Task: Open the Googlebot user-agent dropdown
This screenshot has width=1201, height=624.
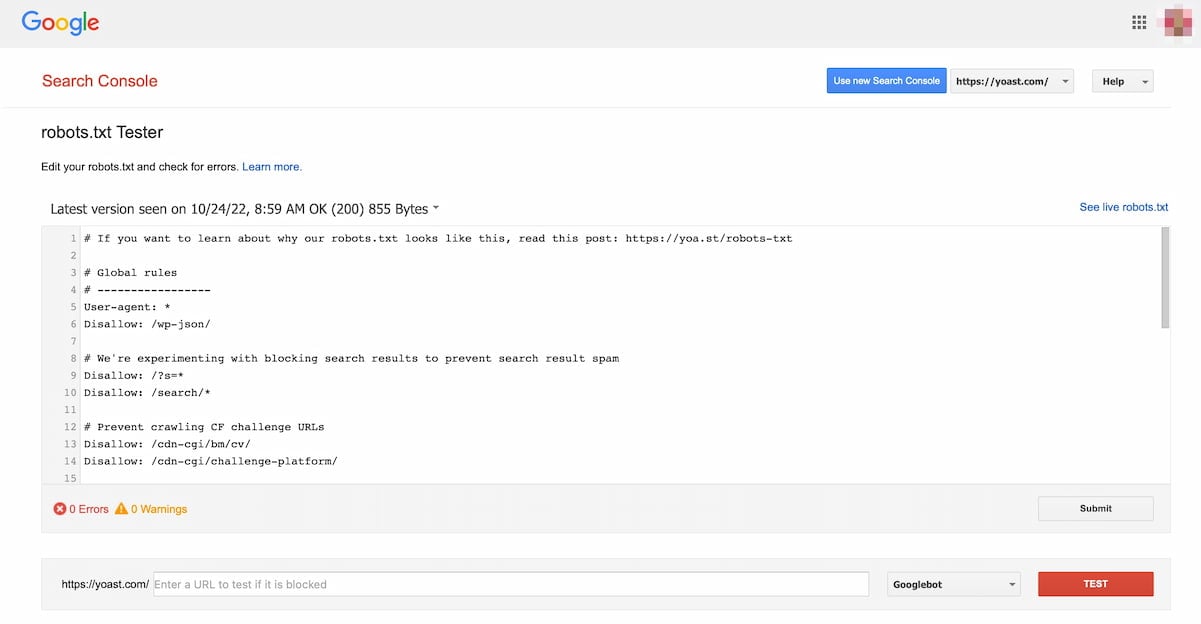Action: point(954,584)
